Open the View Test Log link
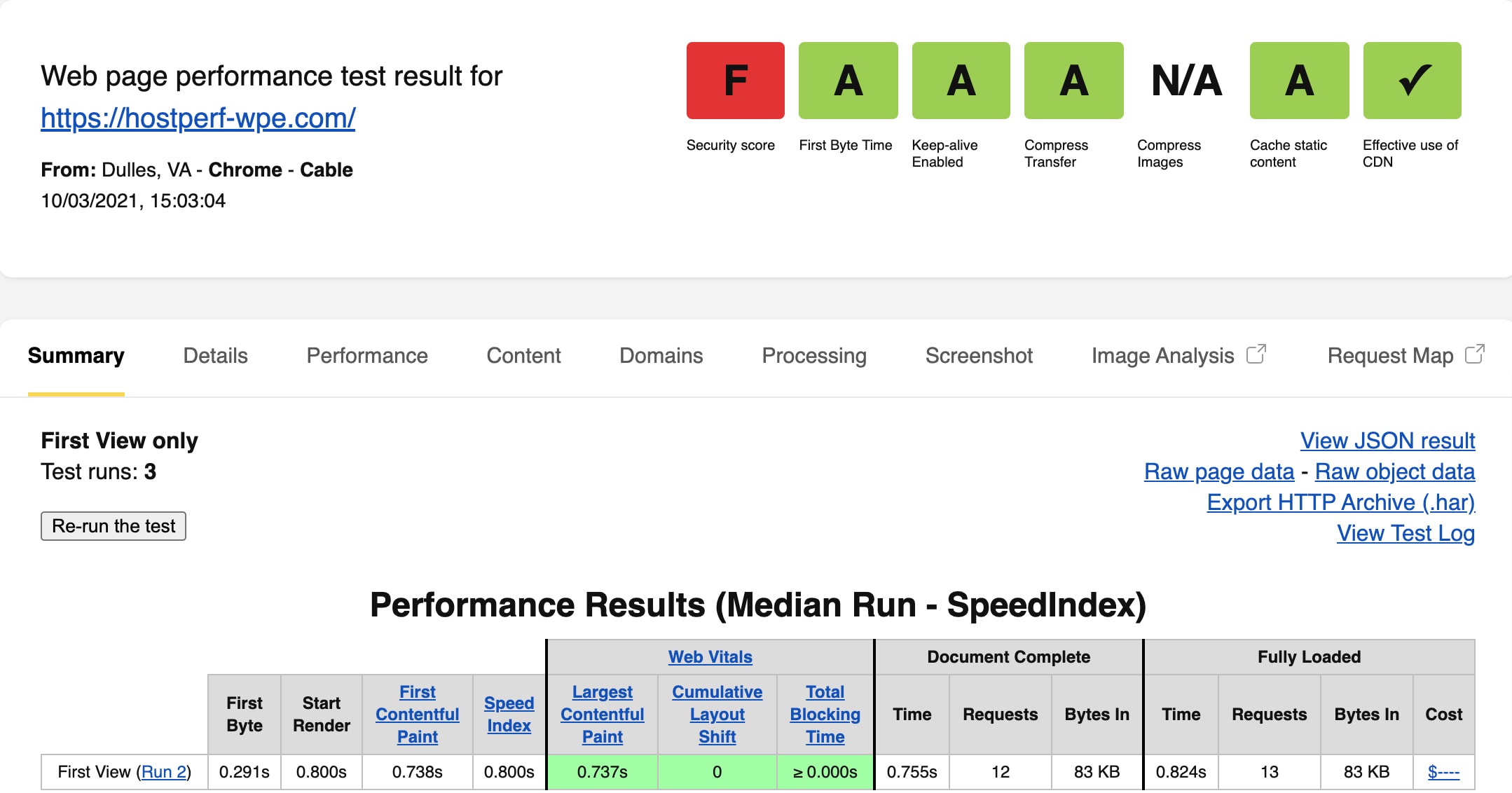This screenshot has width=1512, height=793. tap(1406, 533)
